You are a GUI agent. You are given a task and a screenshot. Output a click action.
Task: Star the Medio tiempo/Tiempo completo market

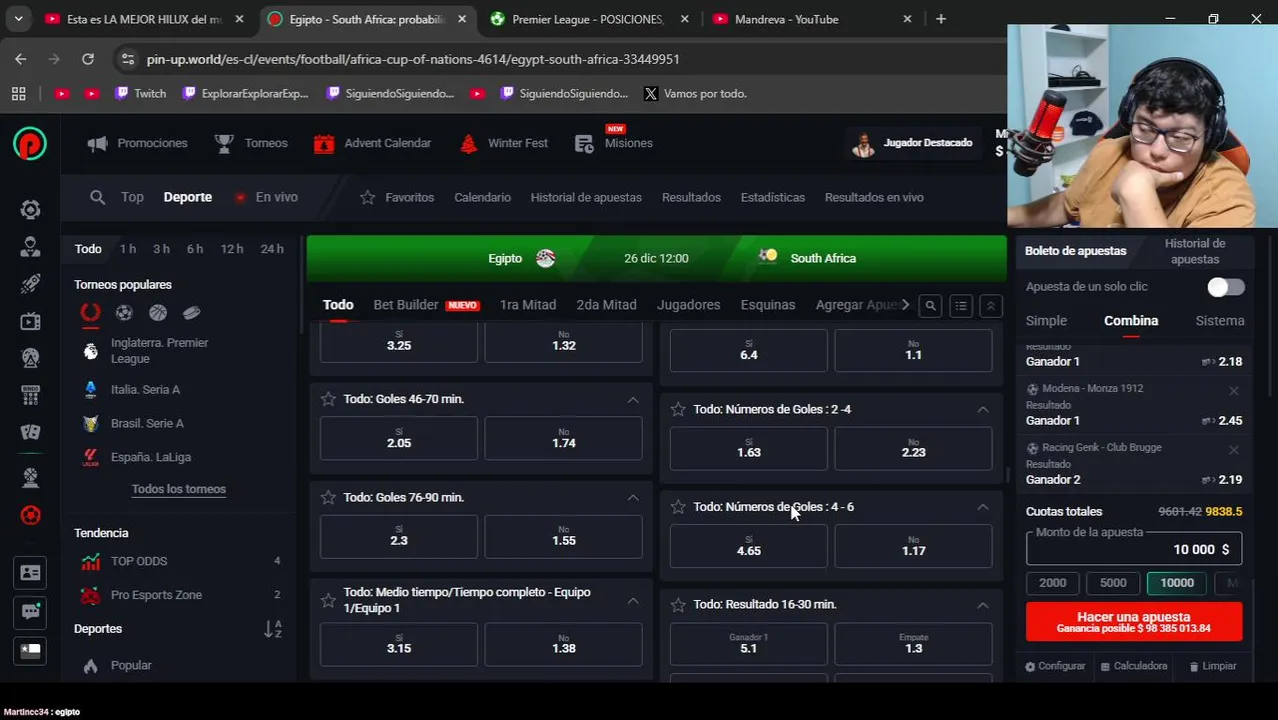(328, 600)
